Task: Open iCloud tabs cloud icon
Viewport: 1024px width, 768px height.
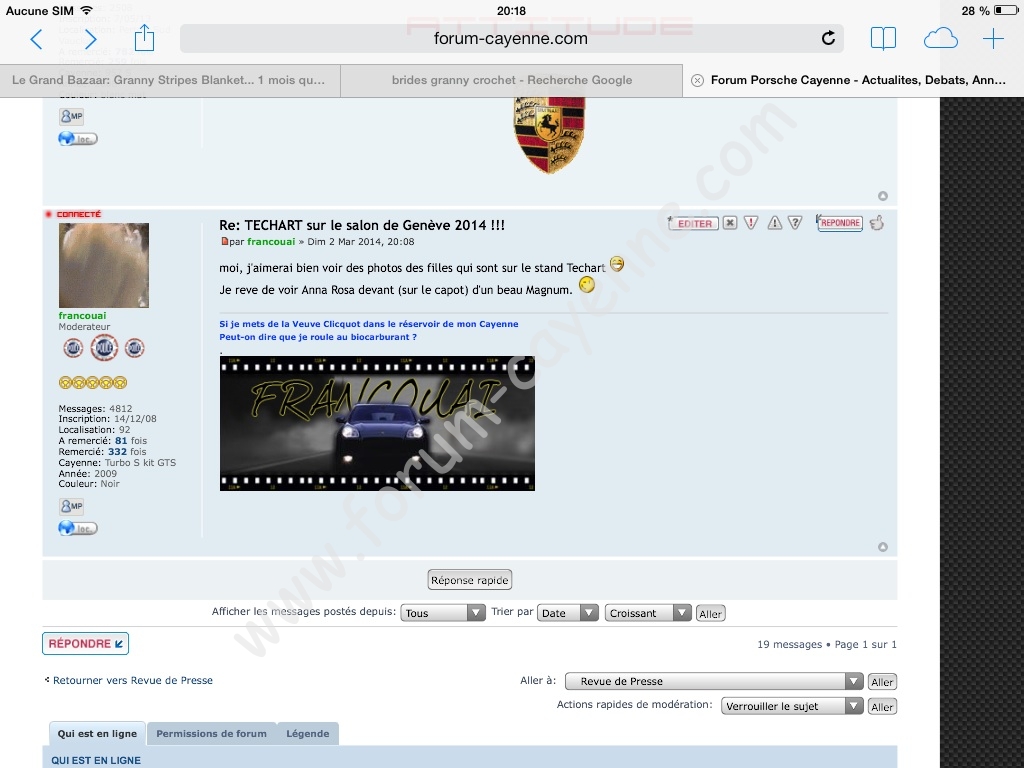Action: (x=940, y=39)
